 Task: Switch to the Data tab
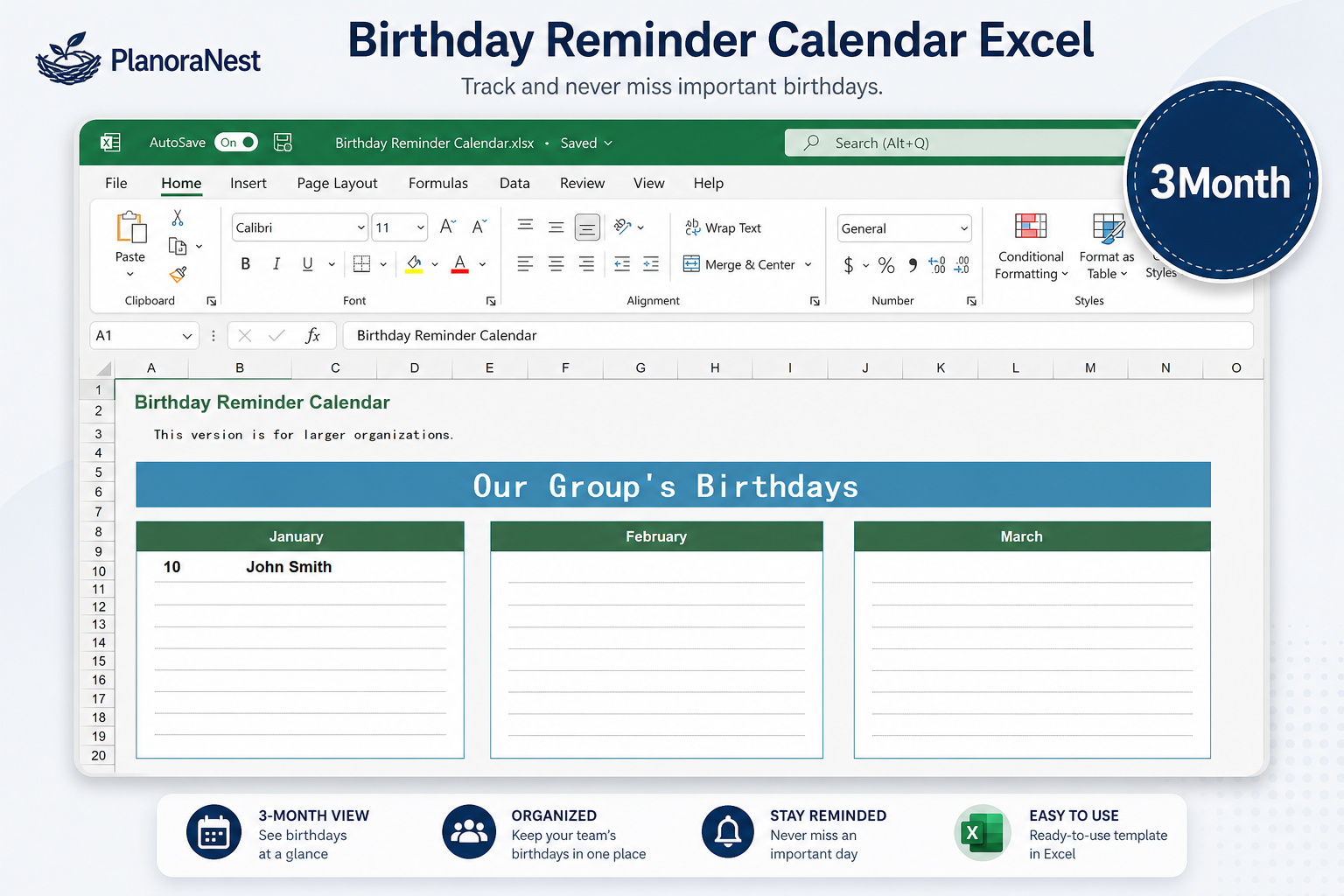point(514,183)
